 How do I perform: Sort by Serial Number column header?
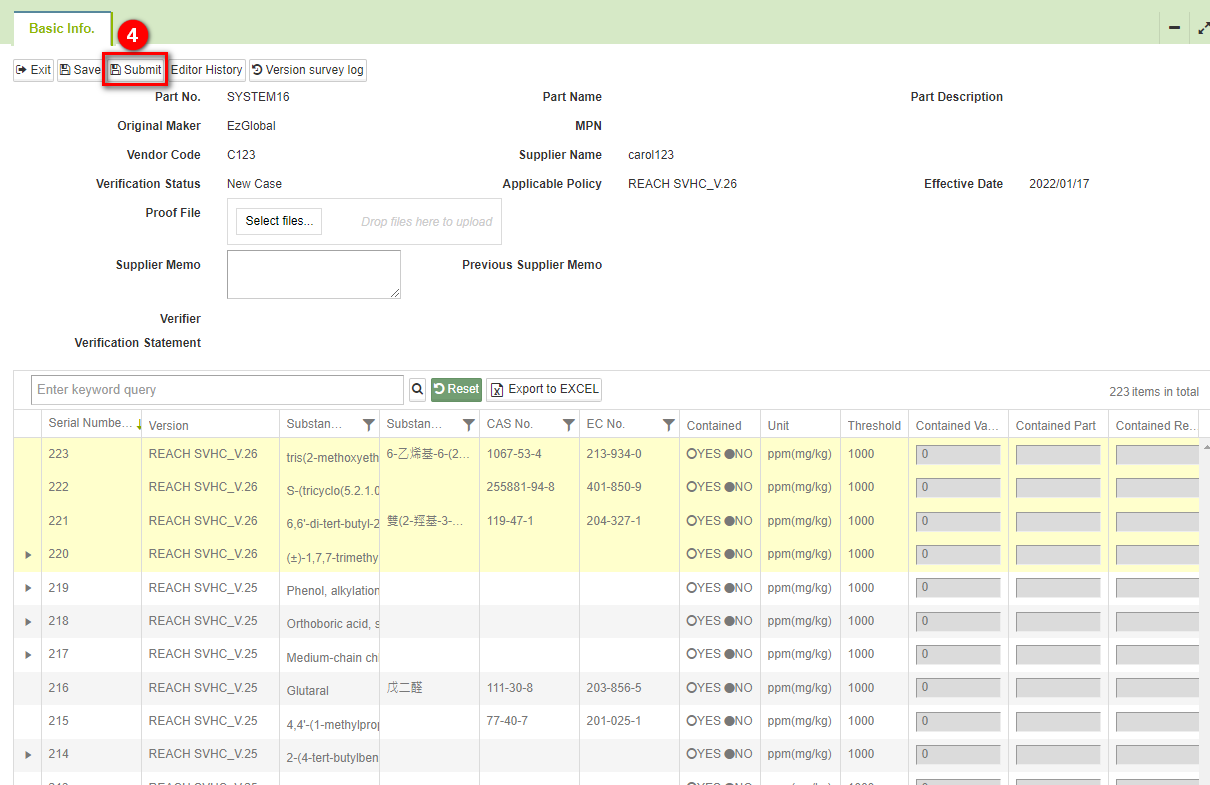(88, 424)
